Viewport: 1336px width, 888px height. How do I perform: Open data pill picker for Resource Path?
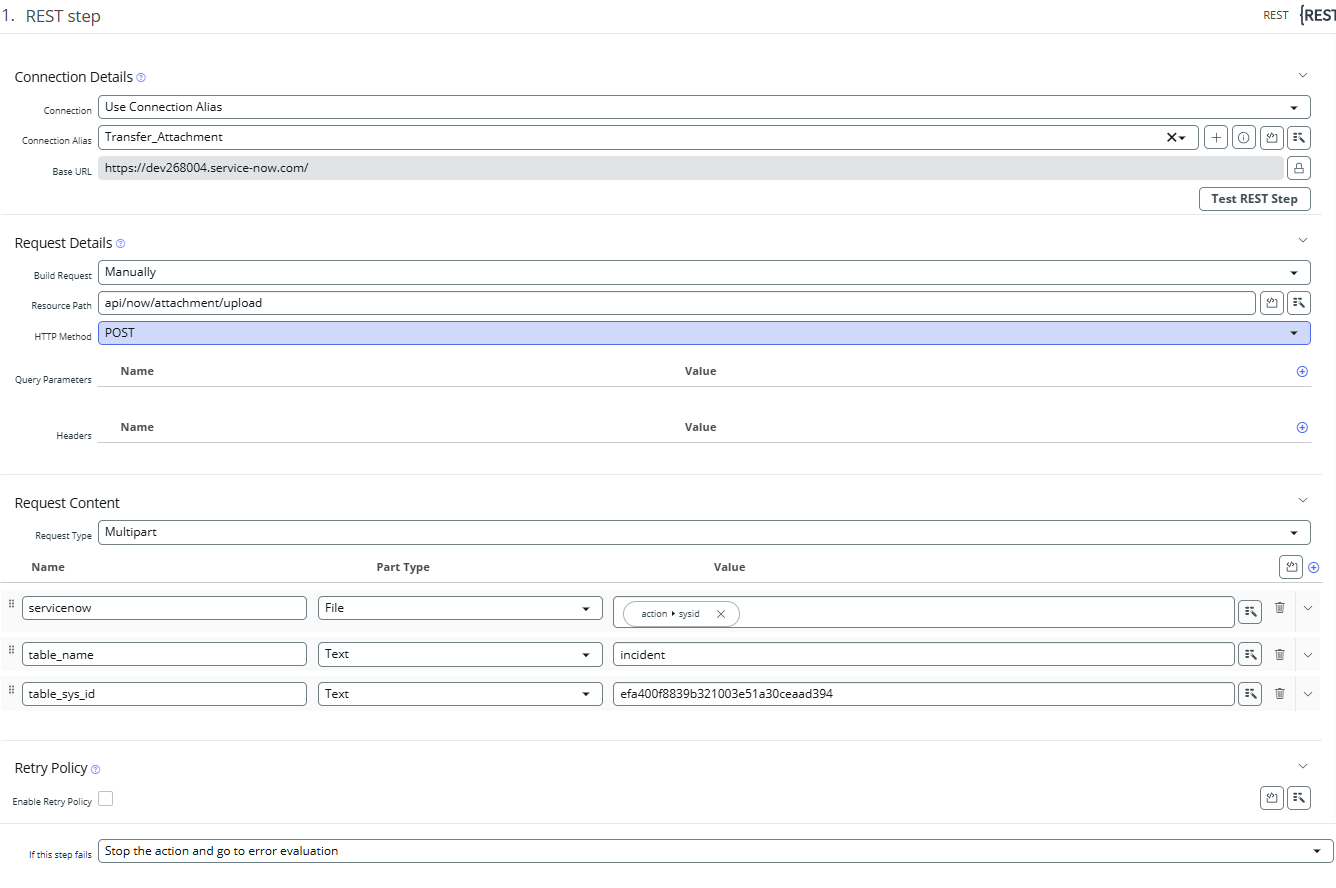[1298, 303]
